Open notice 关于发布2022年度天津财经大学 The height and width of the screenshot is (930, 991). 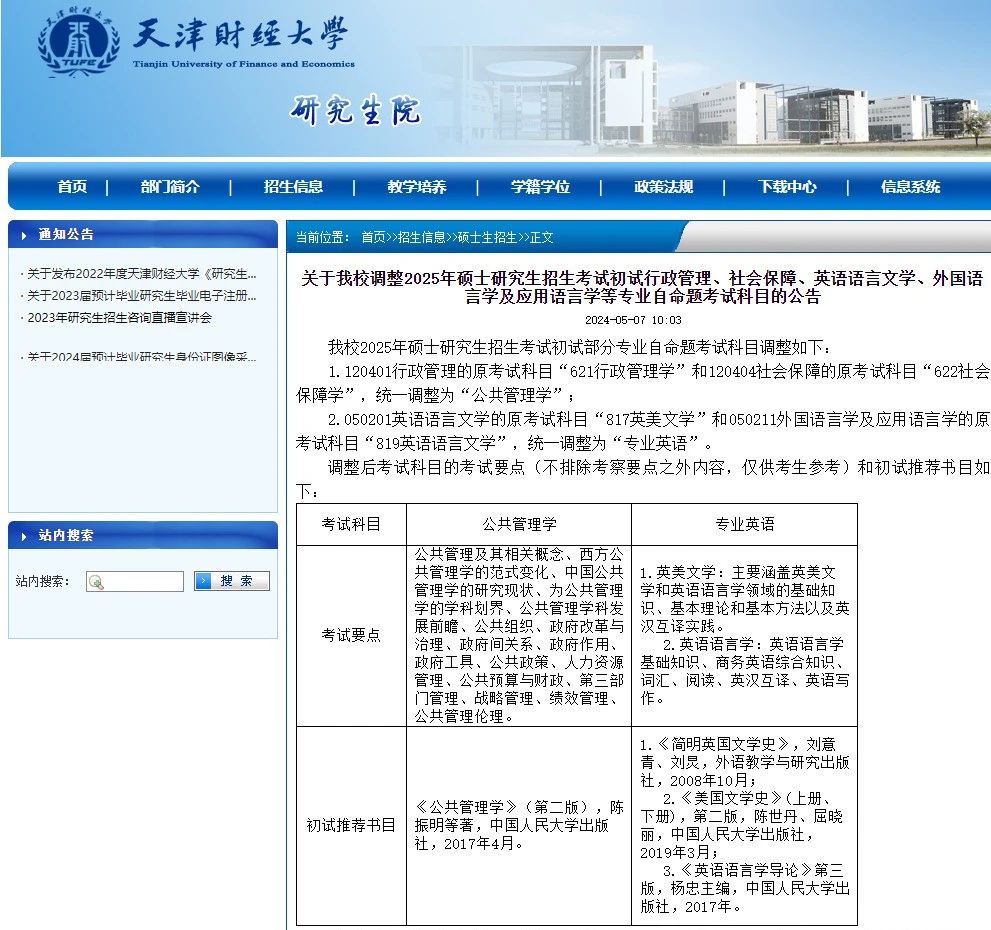point(142,274)
